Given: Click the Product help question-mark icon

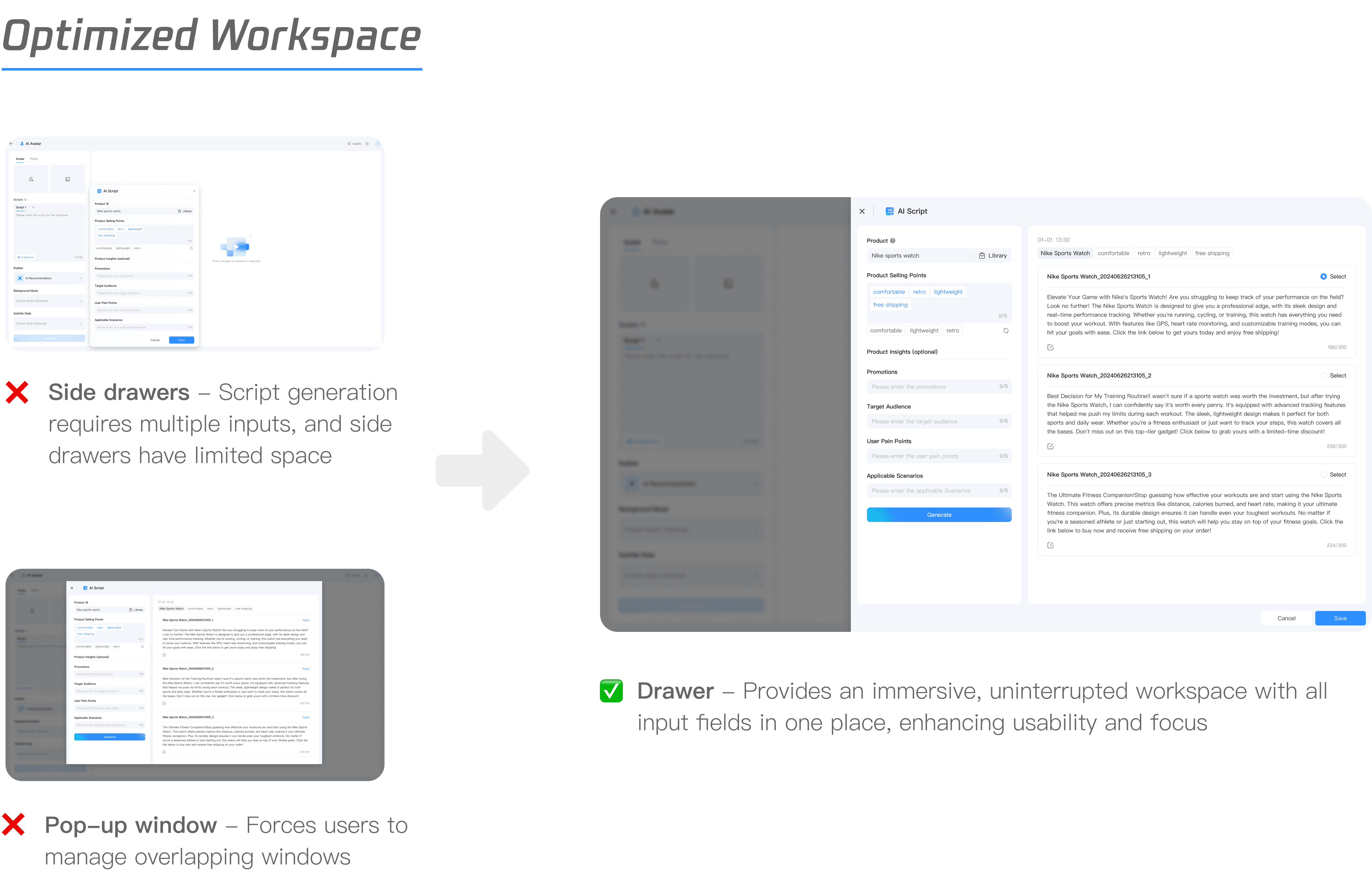Looking at the screenshot, I should (893, 240).
